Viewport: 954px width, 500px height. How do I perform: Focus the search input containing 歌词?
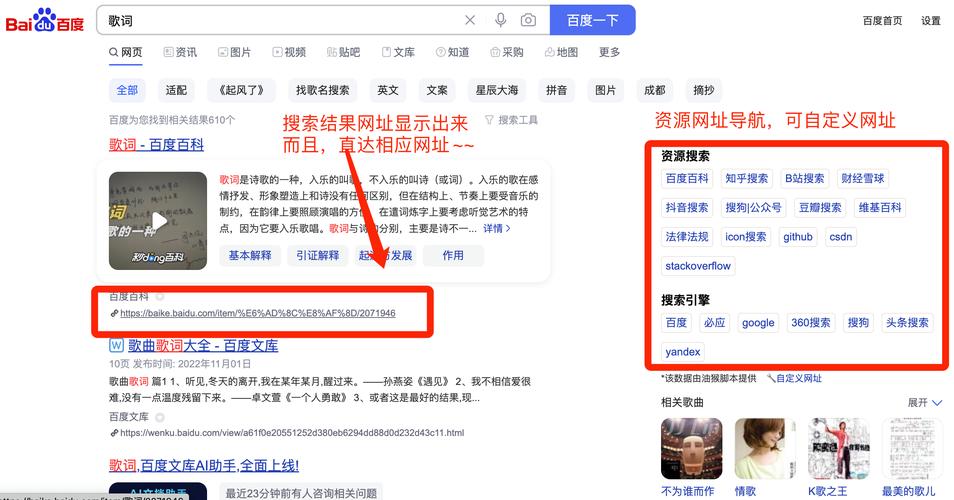click(280, 20)
